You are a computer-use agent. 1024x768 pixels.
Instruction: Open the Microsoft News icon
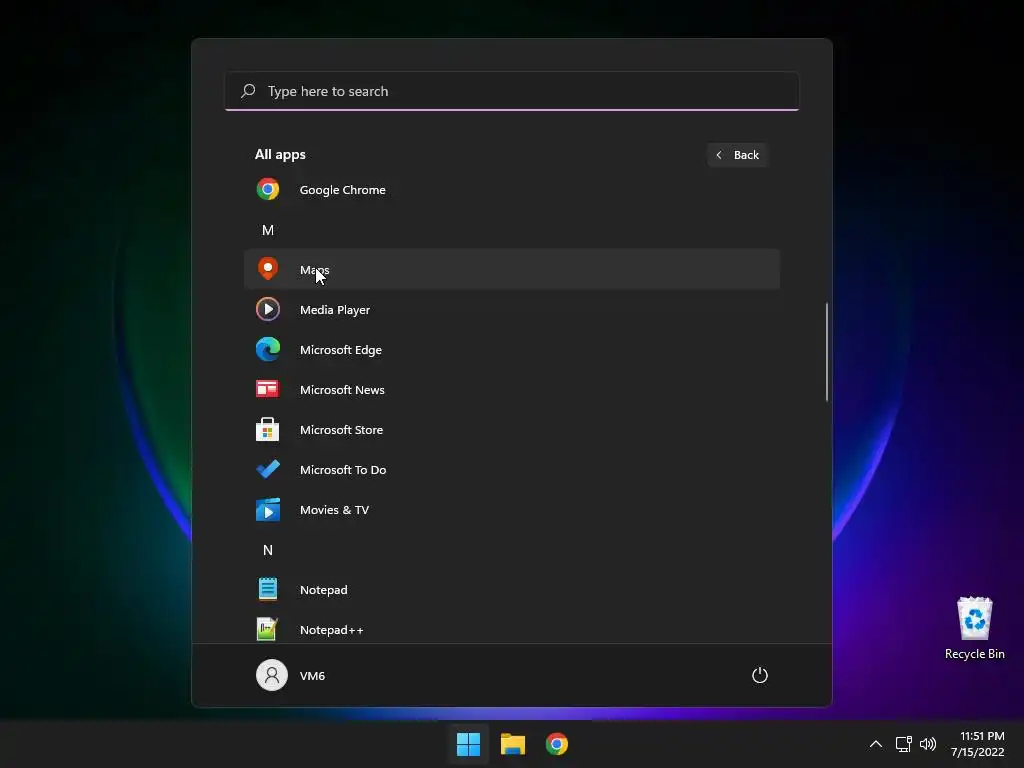pos(267,389)
